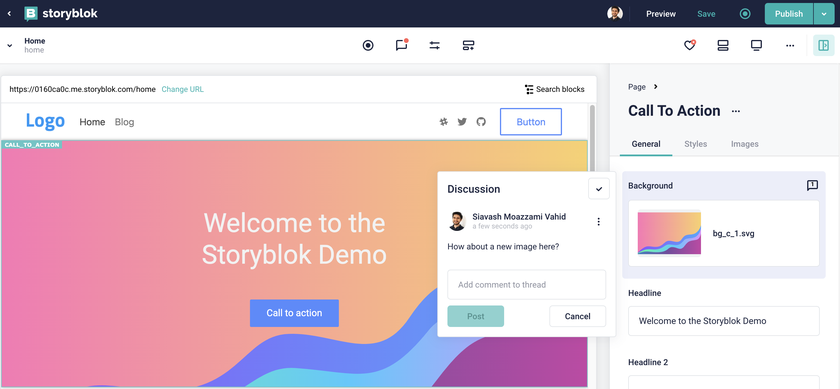Image resolution: width=840 pixels, height=389 pixels.
Task: Click the heart icon with notification dot
Action: click(690, 45)
